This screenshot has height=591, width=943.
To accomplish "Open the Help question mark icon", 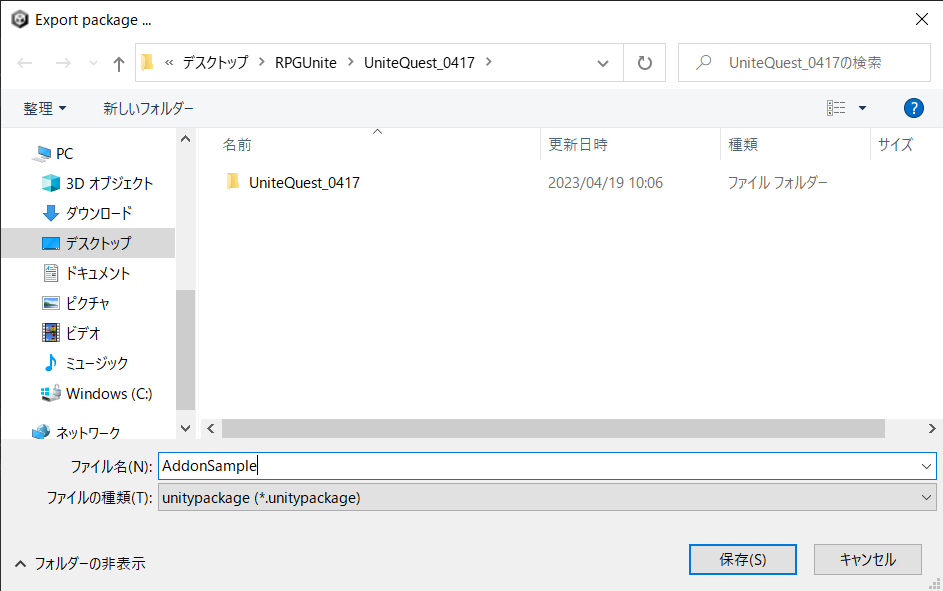I will tap(912, 108).
